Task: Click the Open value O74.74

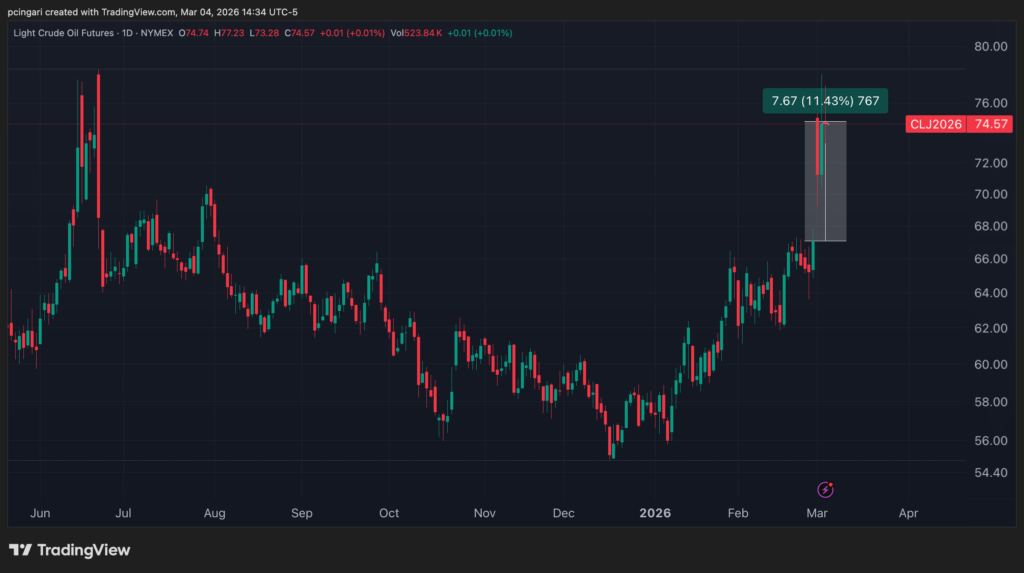Action: click(193, 33)
